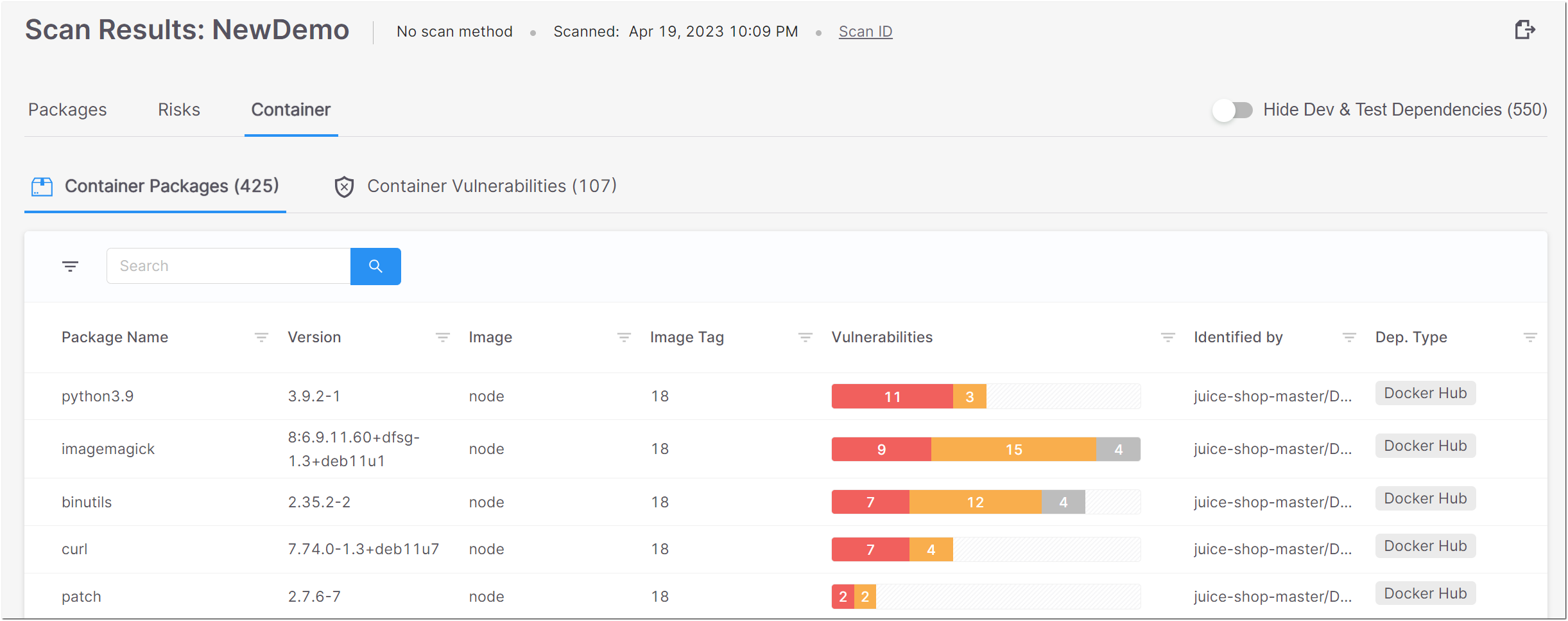This screenshot has width=1568, height=621.
Task: Filter the Image Tag column
Action: 806,337
